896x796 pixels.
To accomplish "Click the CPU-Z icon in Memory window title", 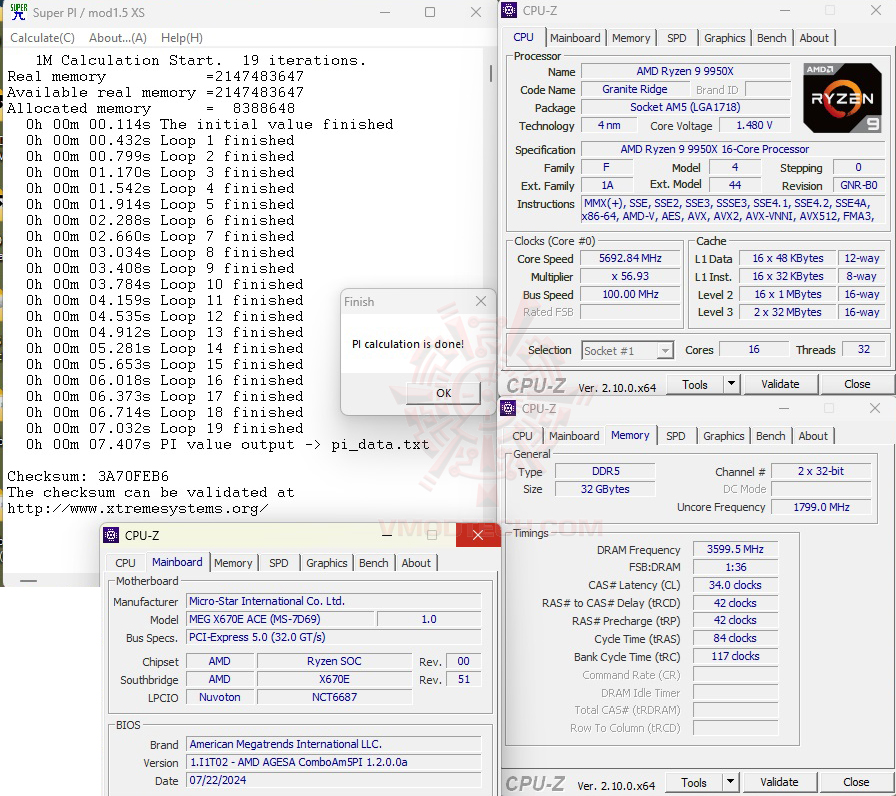I will (508, 409).
